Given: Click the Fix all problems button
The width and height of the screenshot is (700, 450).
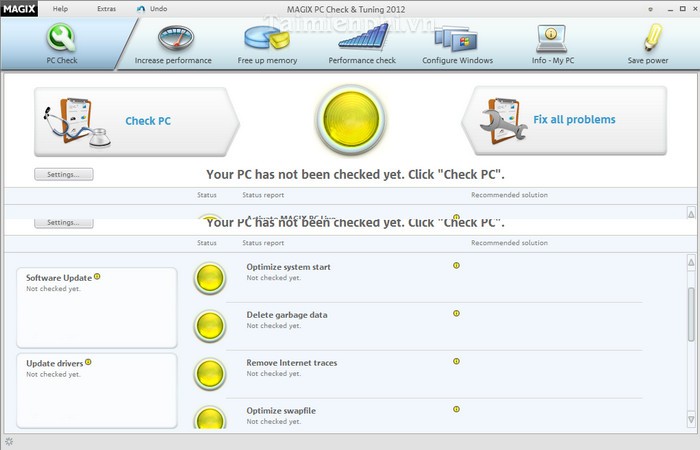Looking at the screenshot, I should (x=564, y=121).
